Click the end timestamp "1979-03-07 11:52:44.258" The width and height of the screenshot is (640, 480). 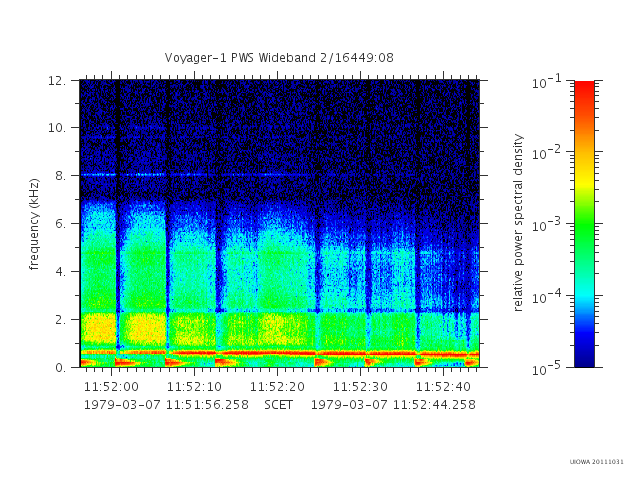(x=393, y=405)
